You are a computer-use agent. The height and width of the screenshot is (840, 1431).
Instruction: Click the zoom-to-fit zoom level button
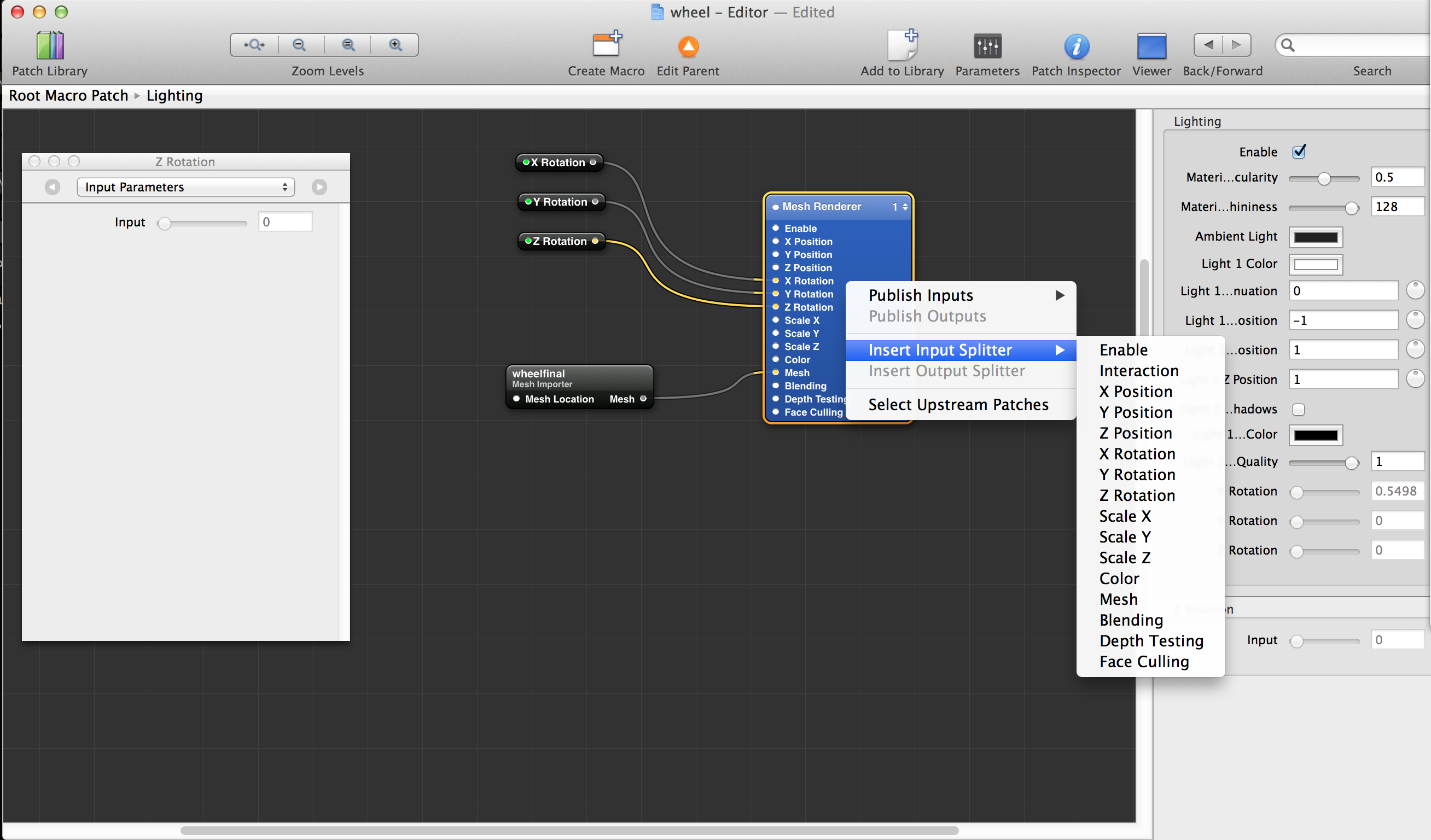coord(254,45)
